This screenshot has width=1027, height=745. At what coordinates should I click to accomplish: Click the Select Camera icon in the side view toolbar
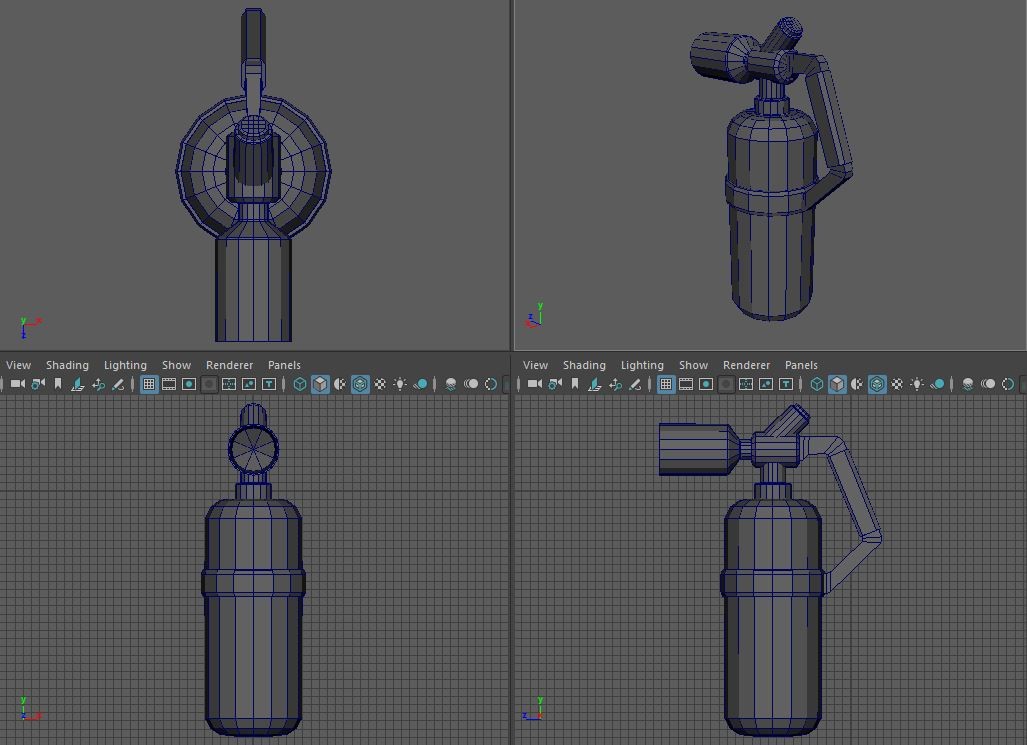pos(534,384)
